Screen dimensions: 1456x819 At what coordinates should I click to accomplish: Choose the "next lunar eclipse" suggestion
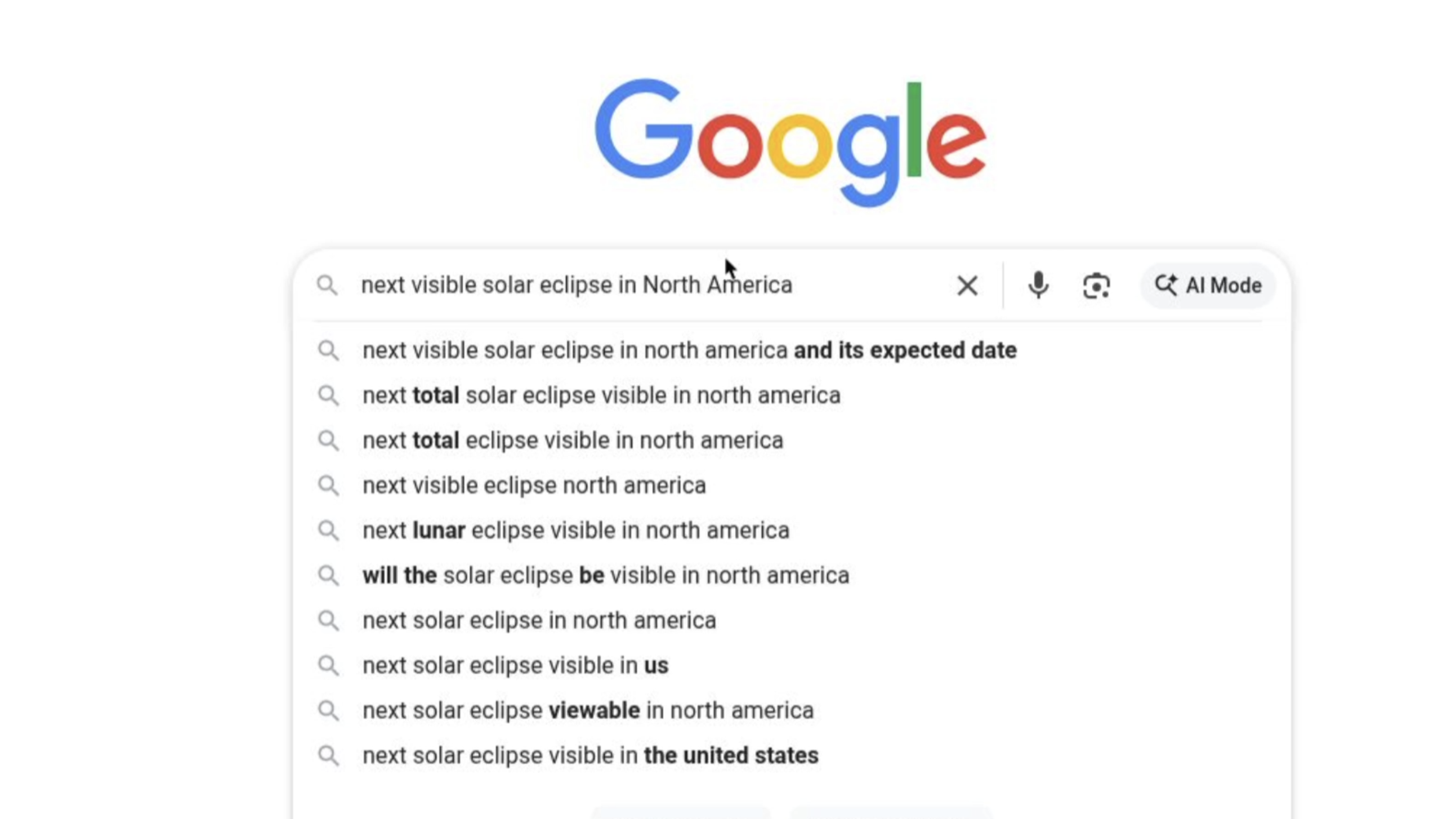[575, 531]
